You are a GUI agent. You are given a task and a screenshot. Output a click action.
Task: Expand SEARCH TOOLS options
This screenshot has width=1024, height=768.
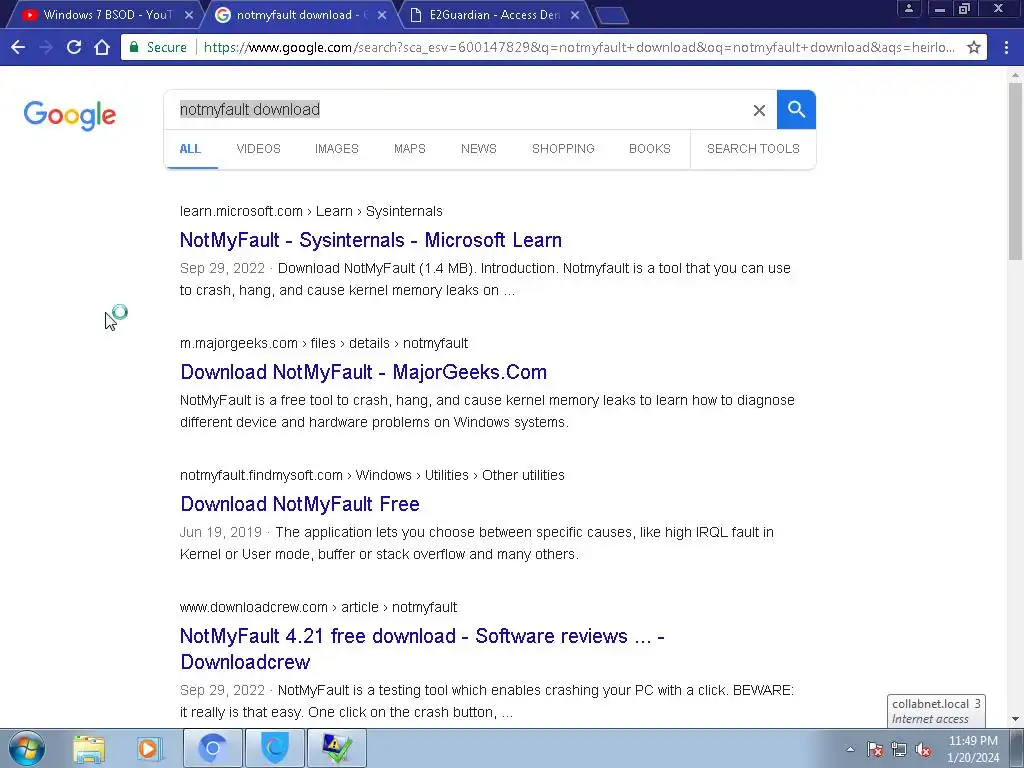(x=753, y=149)
